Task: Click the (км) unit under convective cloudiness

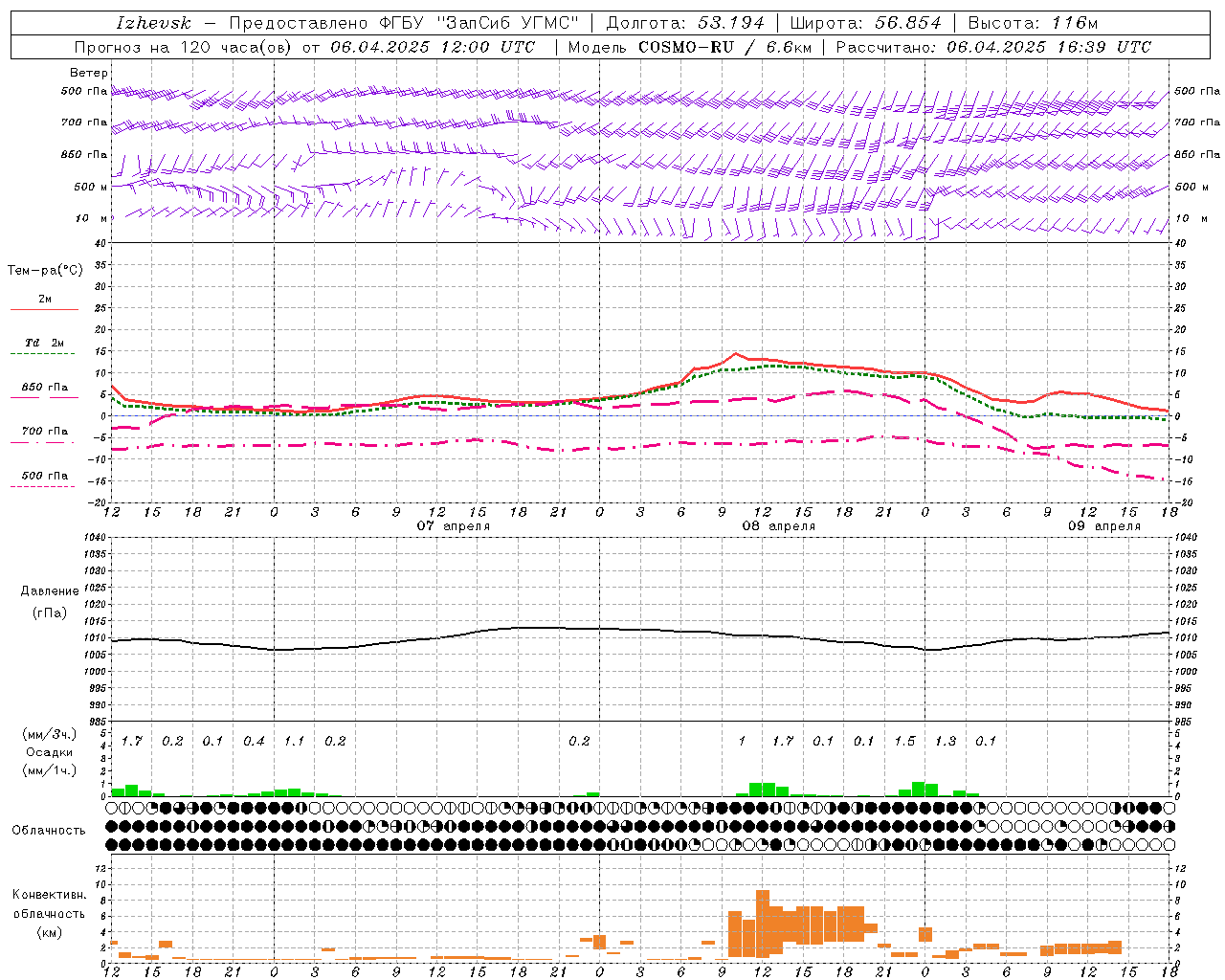Action: (50, 932)
